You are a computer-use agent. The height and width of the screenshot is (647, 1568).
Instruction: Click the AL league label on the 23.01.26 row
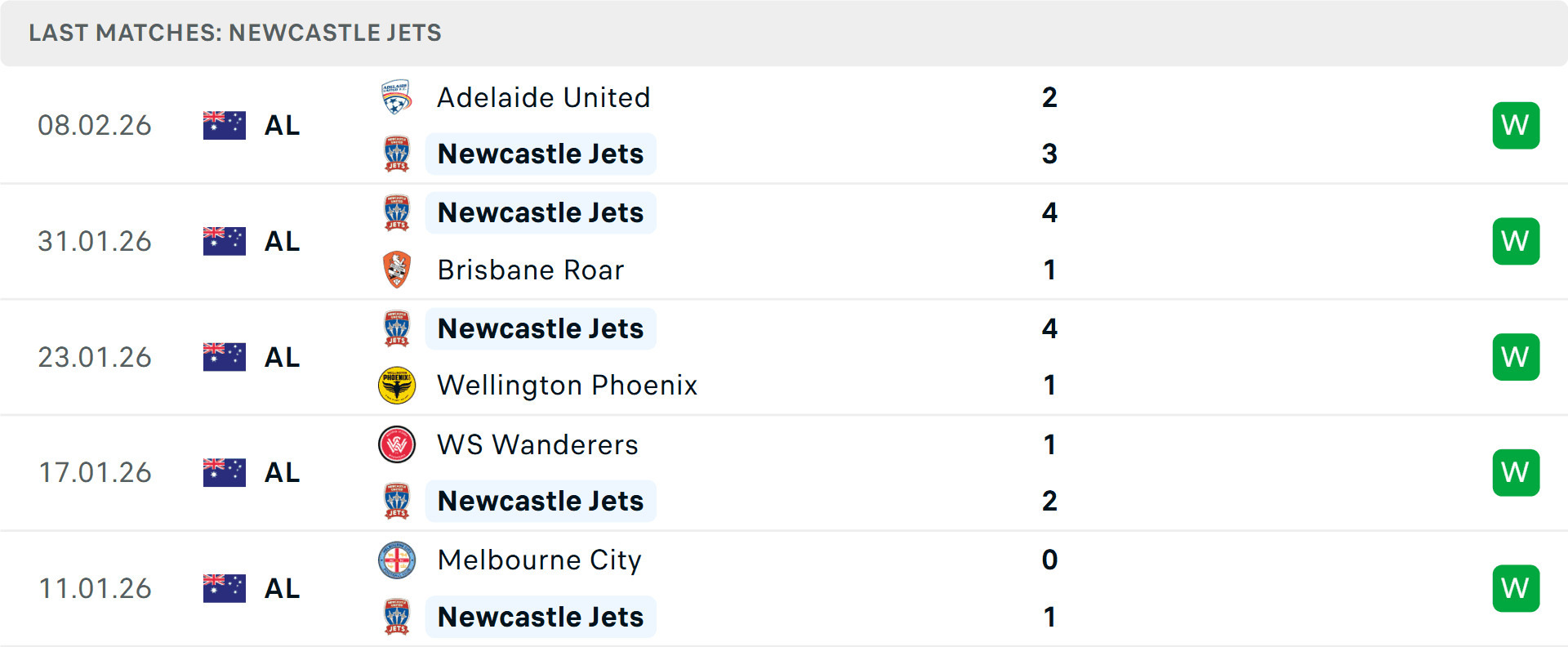[281, 357]
